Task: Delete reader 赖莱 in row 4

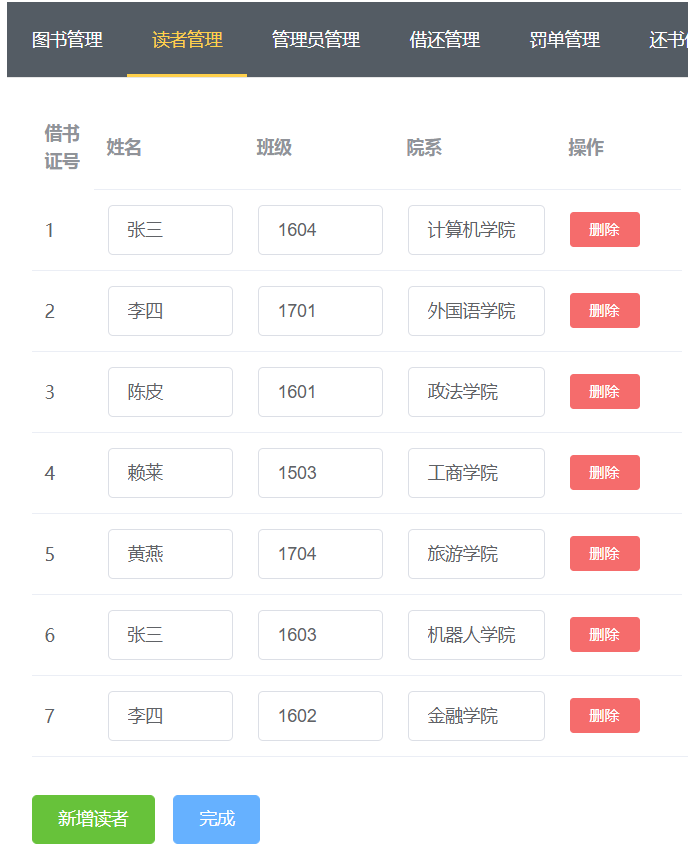Action: (x=604, y=473)
